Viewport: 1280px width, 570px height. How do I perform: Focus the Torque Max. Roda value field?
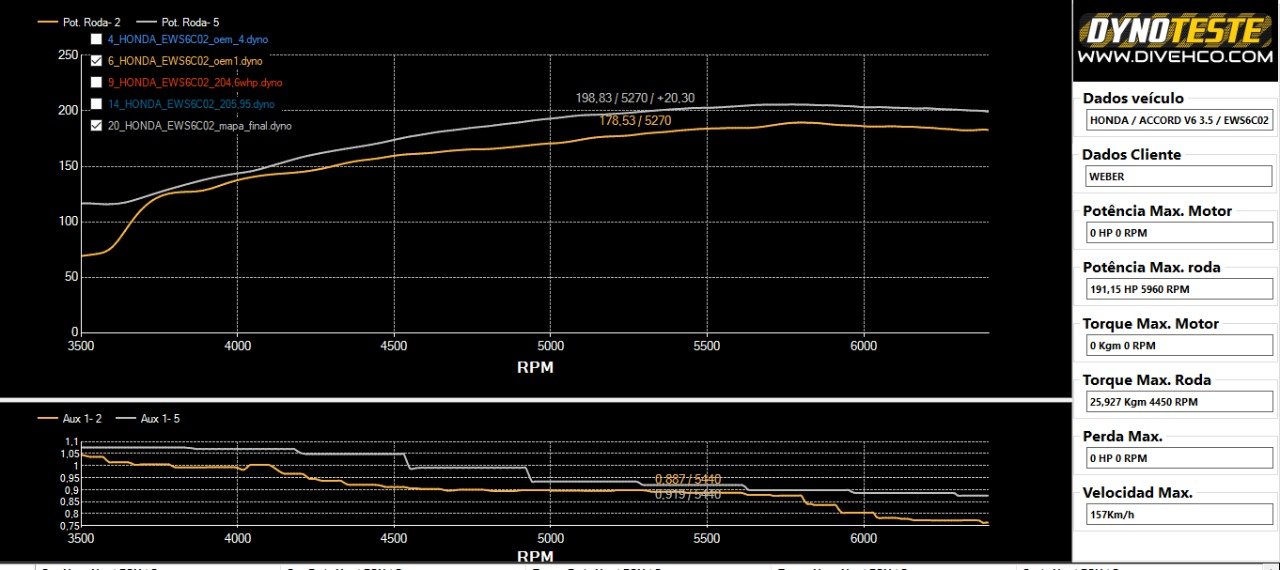point(1178,401)
